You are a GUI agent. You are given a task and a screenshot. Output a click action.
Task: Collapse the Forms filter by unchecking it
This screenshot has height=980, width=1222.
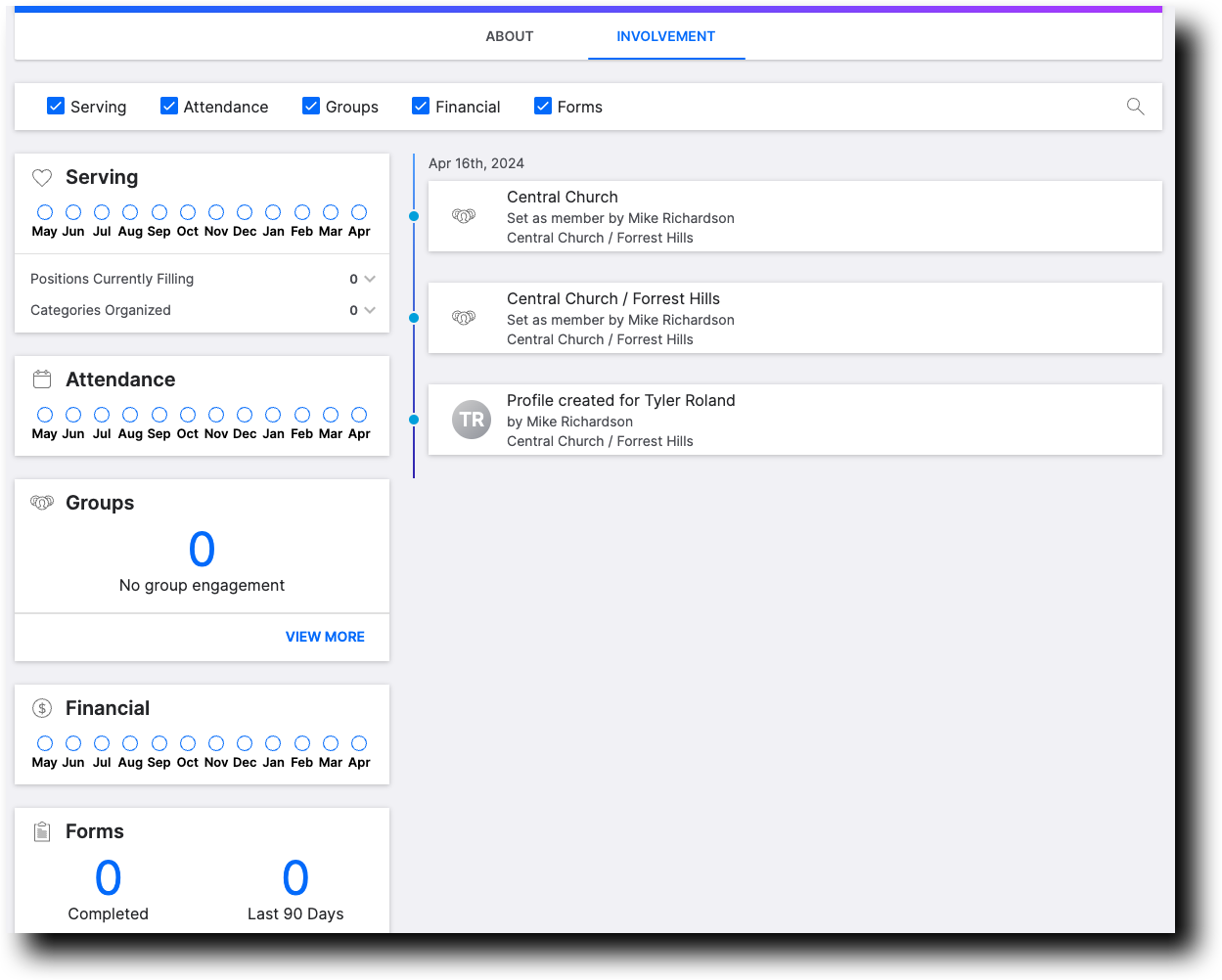pyautogui.click(x=542, y=106)
